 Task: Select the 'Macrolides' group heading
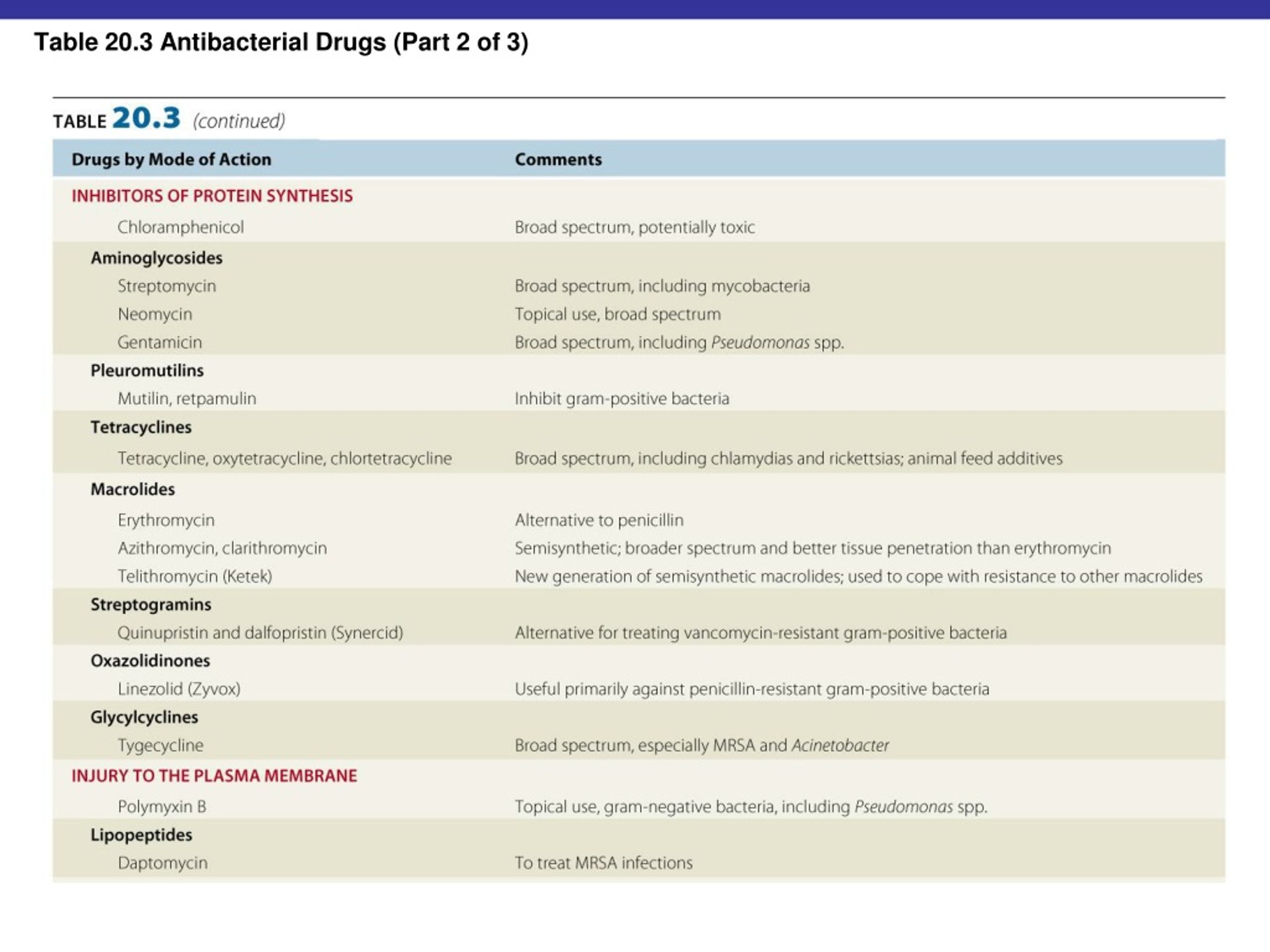pyautogui.click(x=132, y=489)
